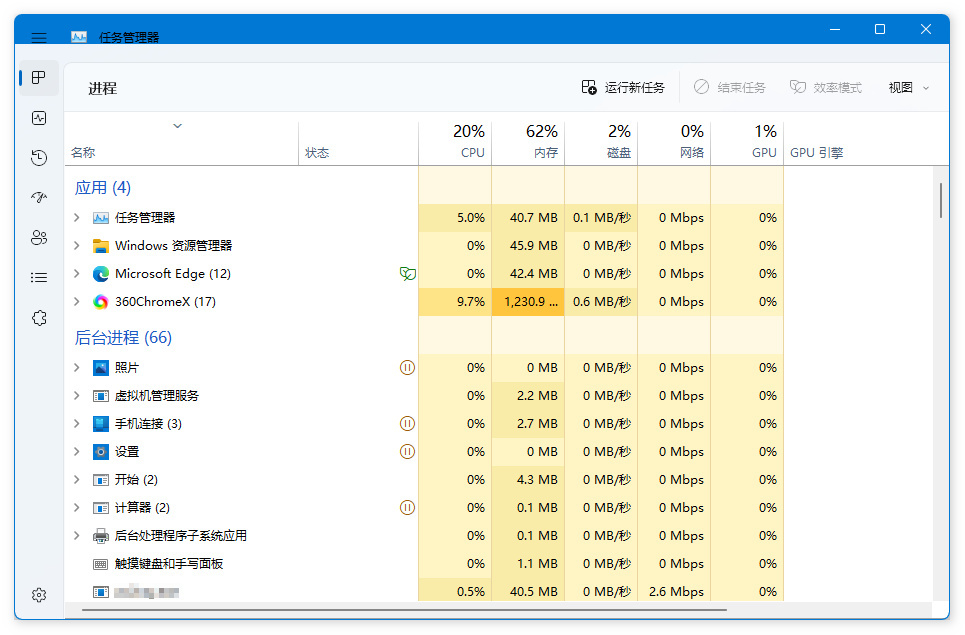Open the Details page list icon

[x=39, y=278]
